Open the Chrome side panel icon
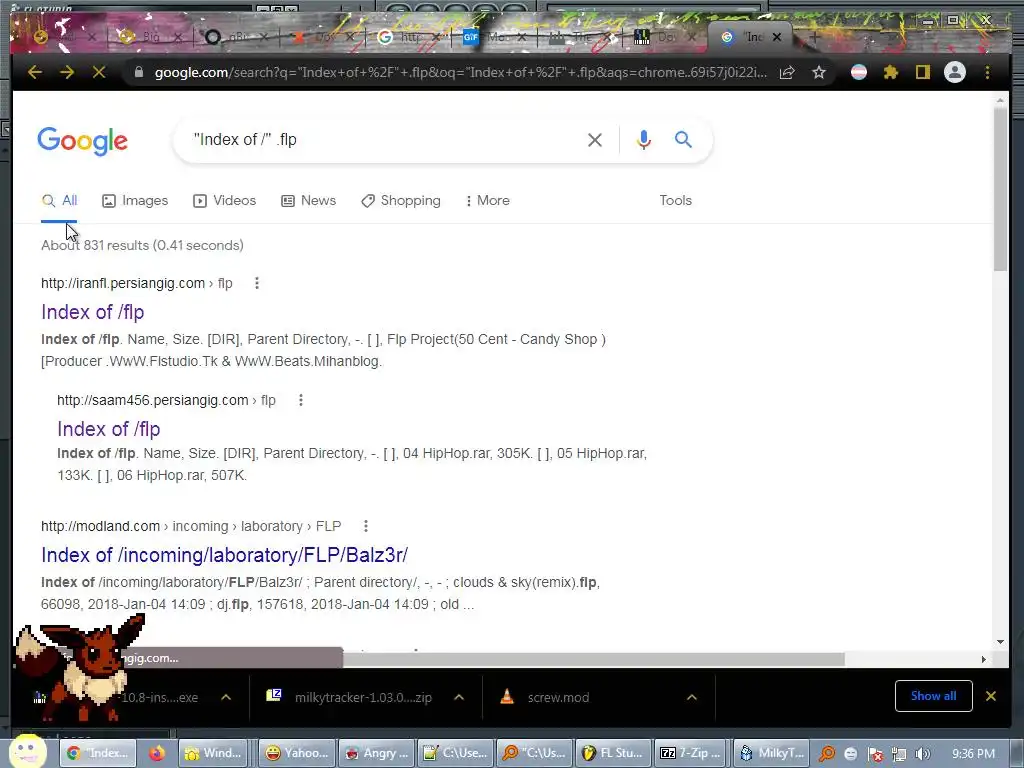This screenshot has width=1024, height=768. (922, 72)
